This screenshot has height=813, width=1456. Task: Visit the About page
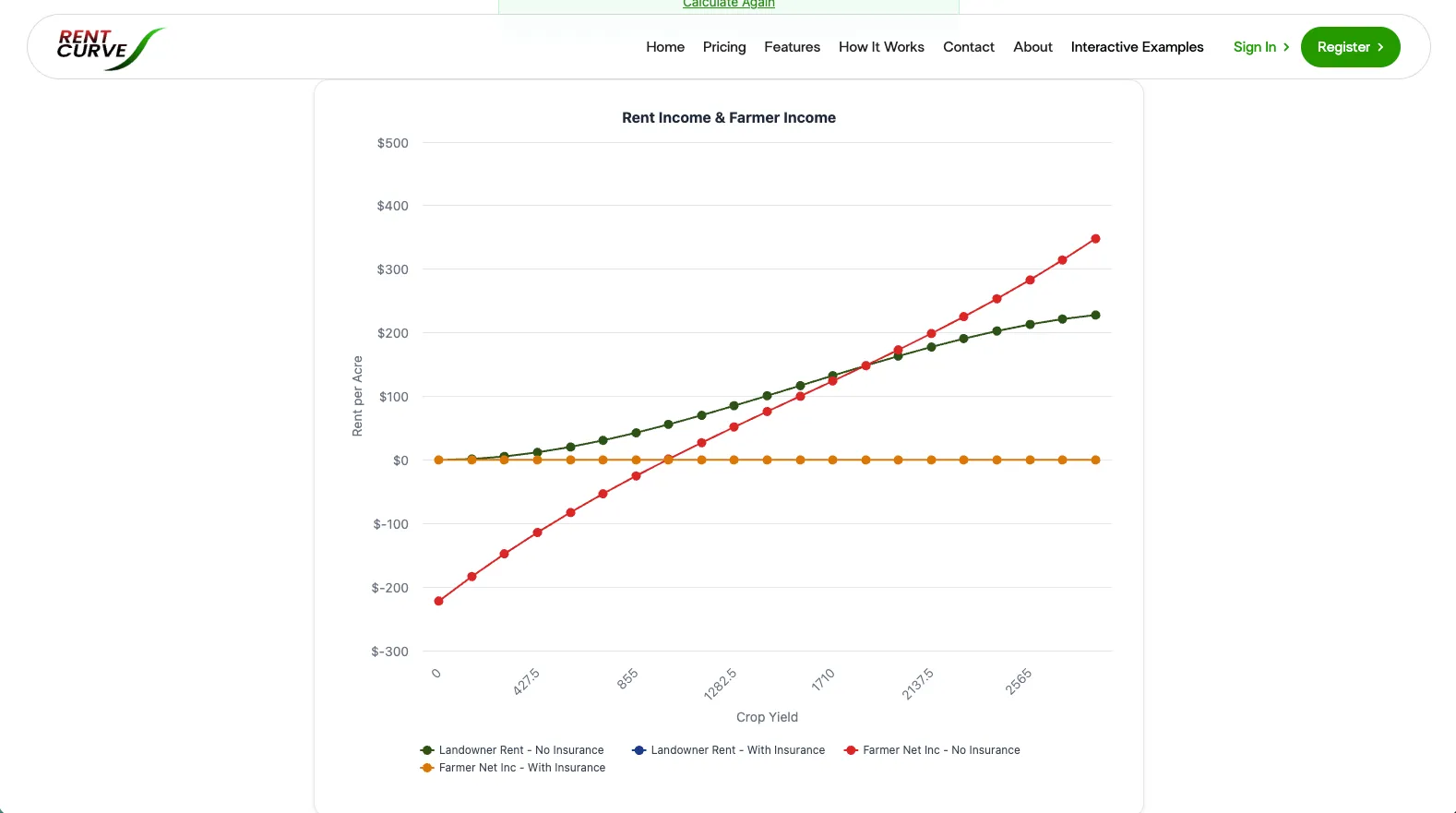click(1032, 47)
